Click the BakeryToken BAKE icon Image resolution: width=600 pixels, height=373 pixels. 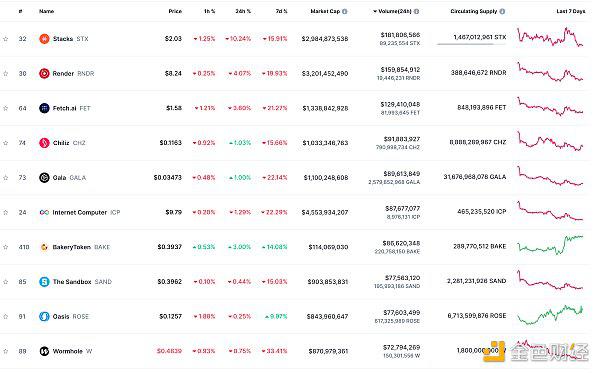coord(44,247)
